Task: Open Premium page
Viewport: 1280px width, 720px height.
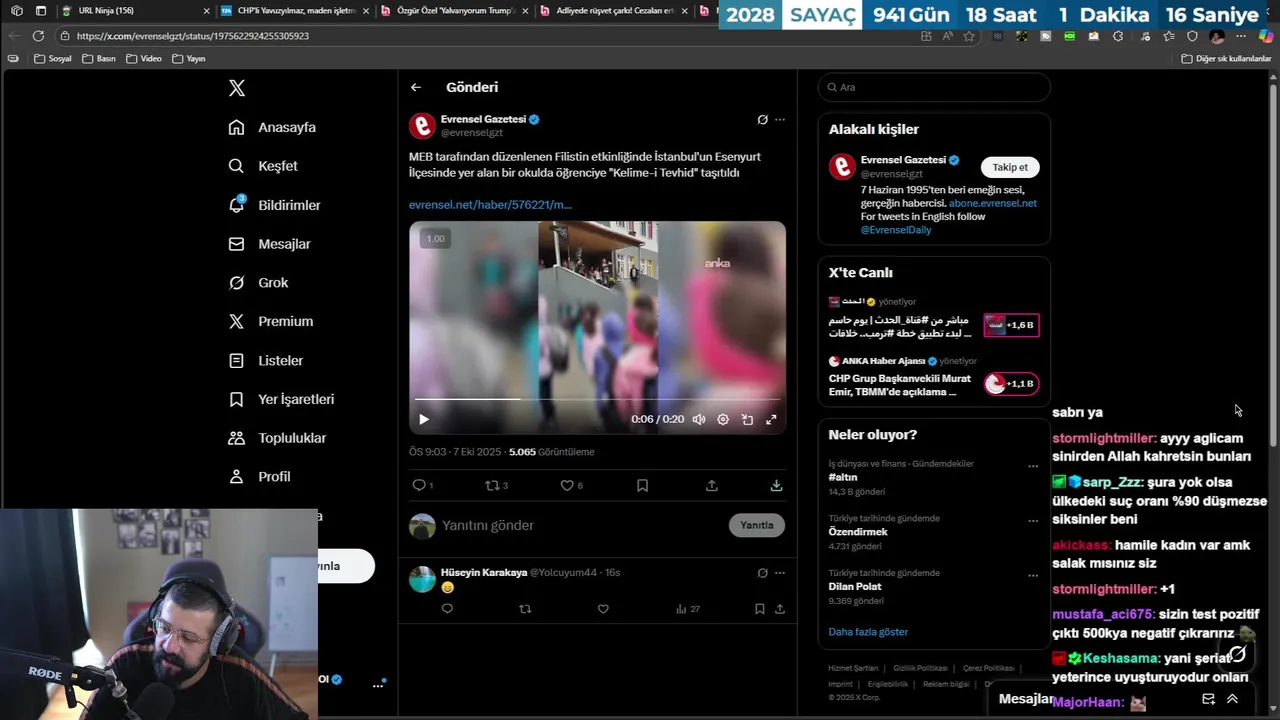Action: click(270, 321)
